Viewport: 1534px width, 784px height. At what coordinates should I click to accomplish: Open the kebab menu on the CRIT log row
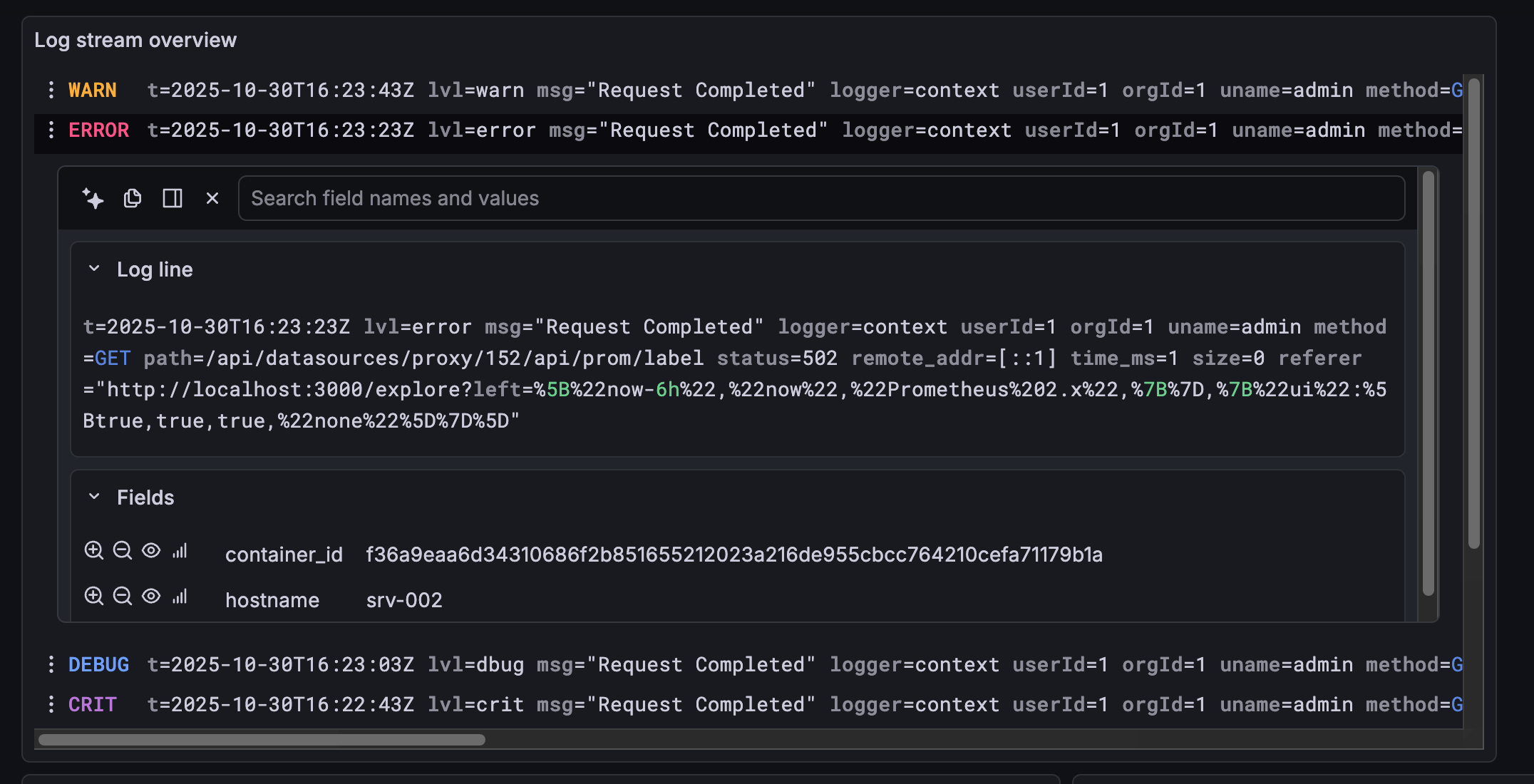(50, 704)
